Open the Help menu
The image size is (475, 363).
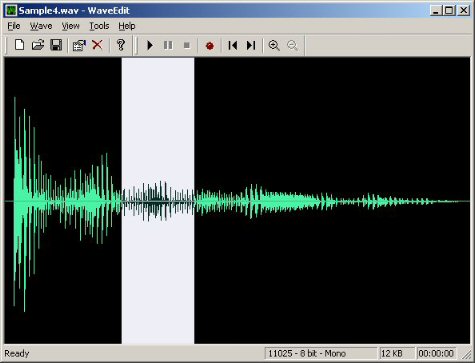pyautogui.click(x=127, y=26)
